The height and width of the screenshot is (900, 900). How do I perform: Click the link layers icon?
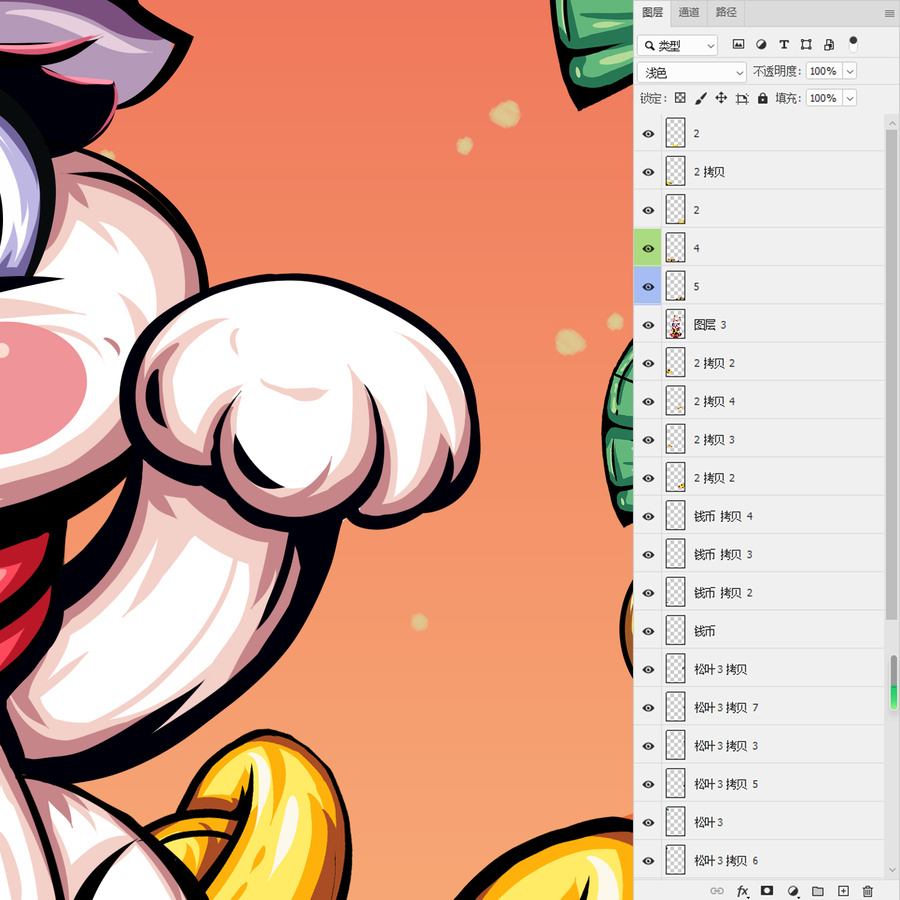click(x=717, y=891)
